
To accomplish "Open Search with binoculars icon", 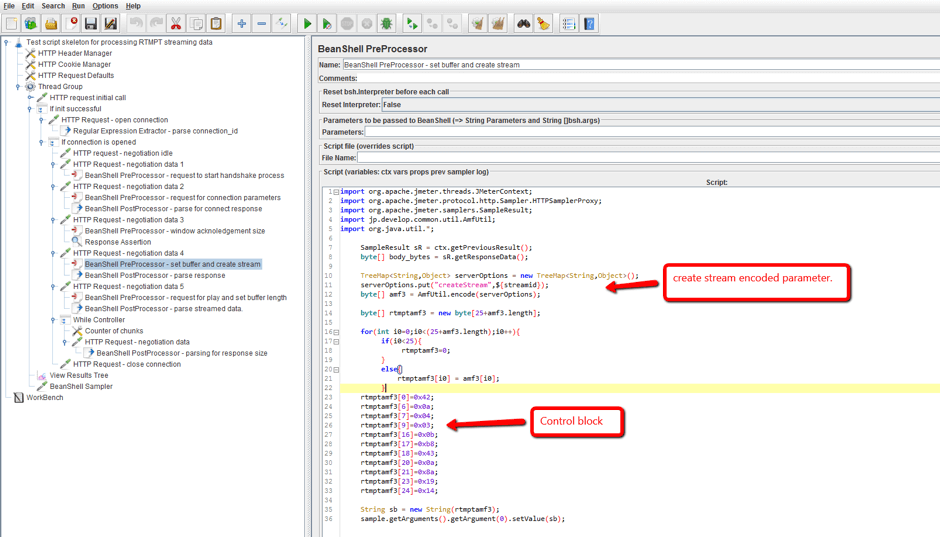I will click(523, 24).
